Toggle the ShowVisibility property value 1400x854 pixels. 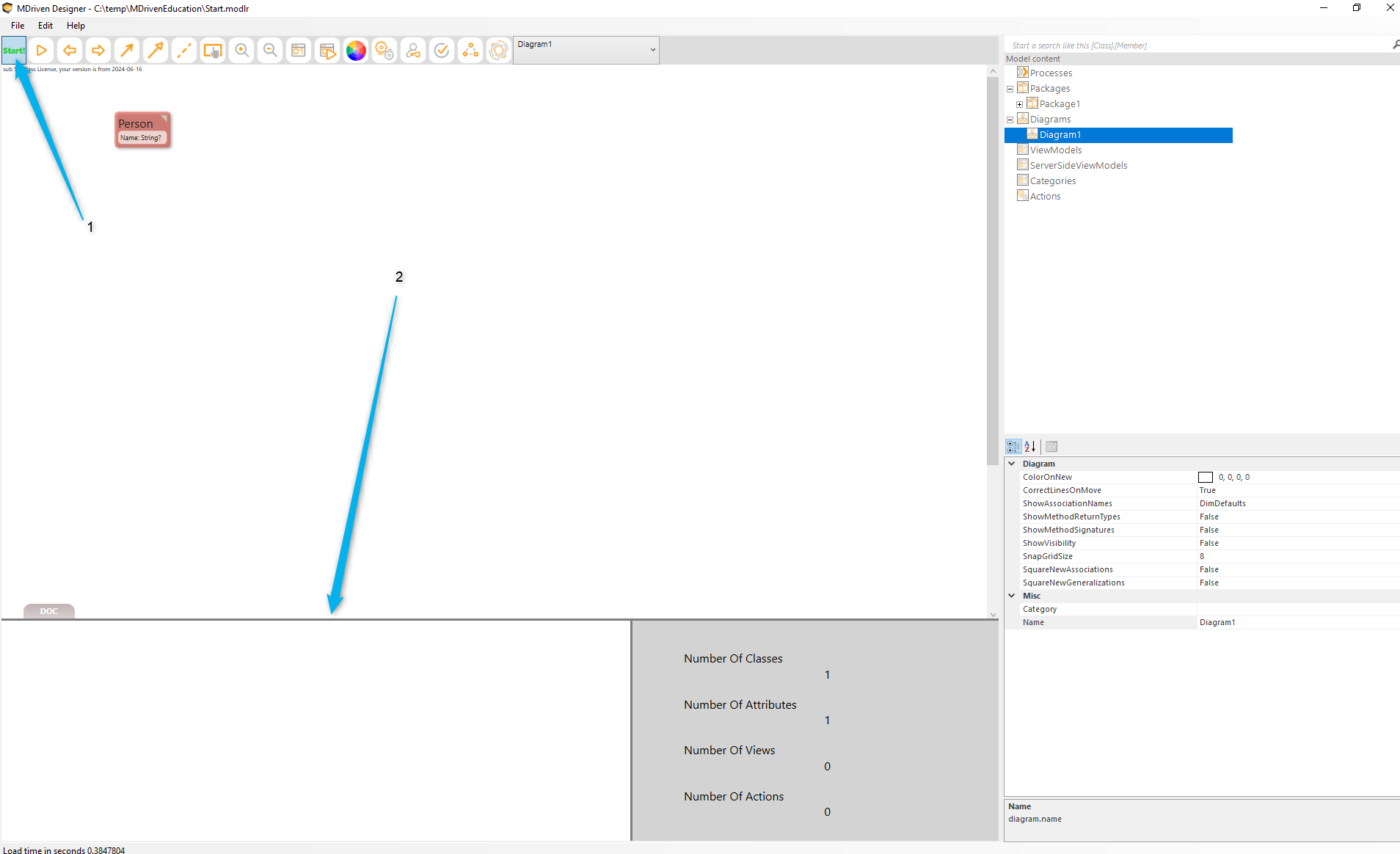pyautogui.click(x=1208, y=543)
